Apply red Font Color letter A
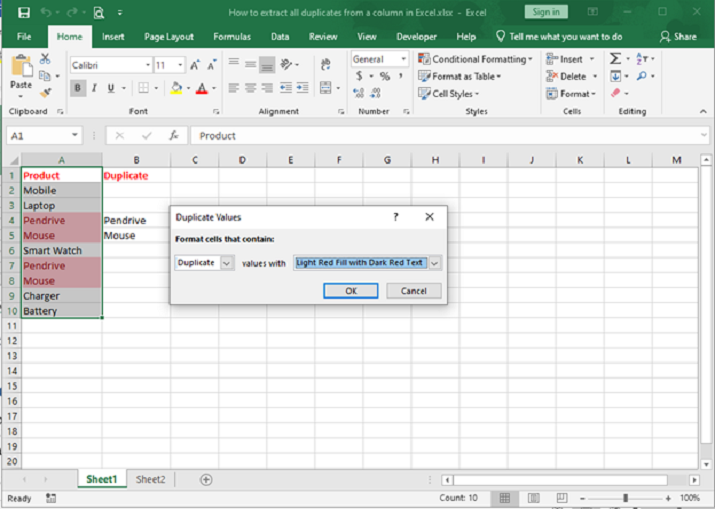The height and width of the screenshot is (509, 715). 202,88
